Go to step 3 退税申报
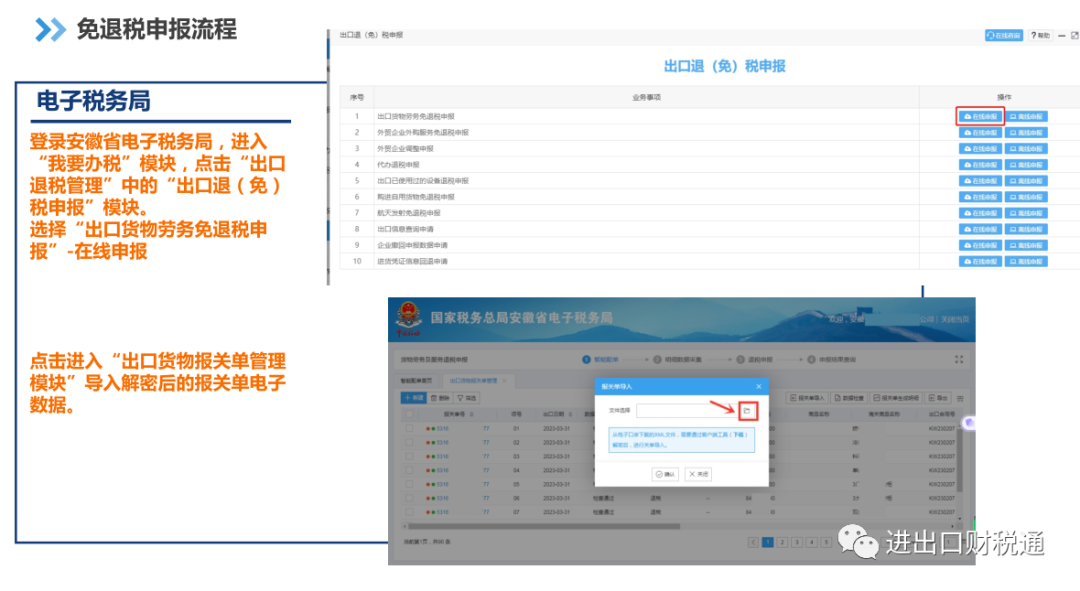The width and height of the screenshot is (1080, 591). click(754, 360)
